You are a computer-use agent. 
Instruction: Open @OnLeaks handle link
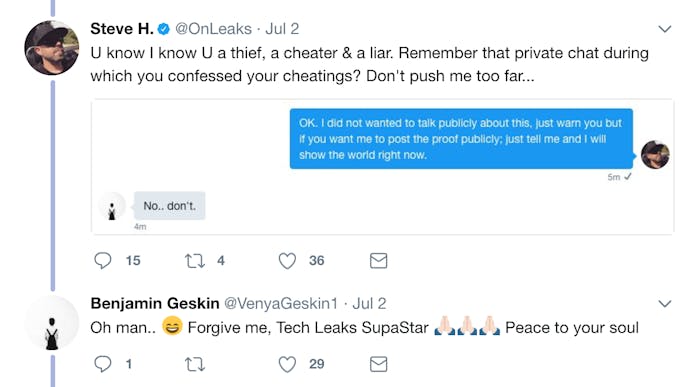coord(213,29)
